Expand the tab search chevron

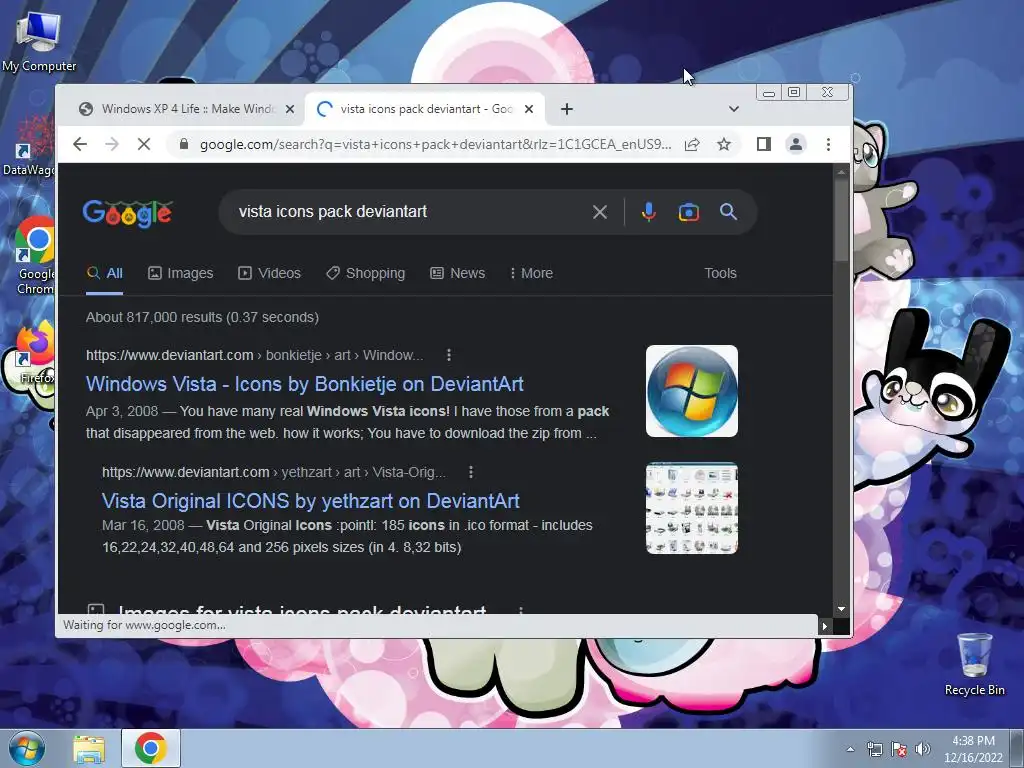[733, 109]
